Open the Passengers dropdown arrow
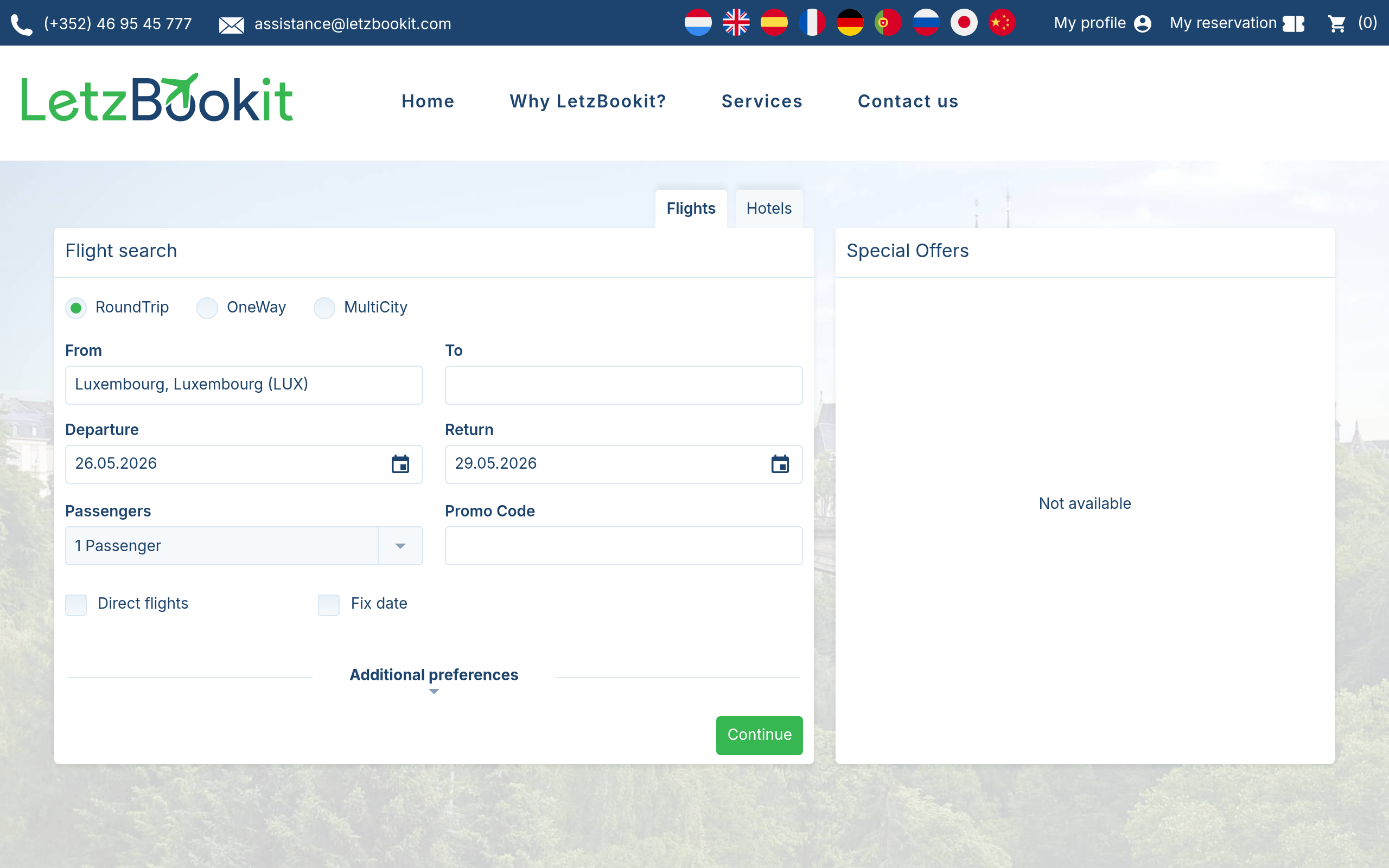1389x868 pixels. tap(400, 546)
